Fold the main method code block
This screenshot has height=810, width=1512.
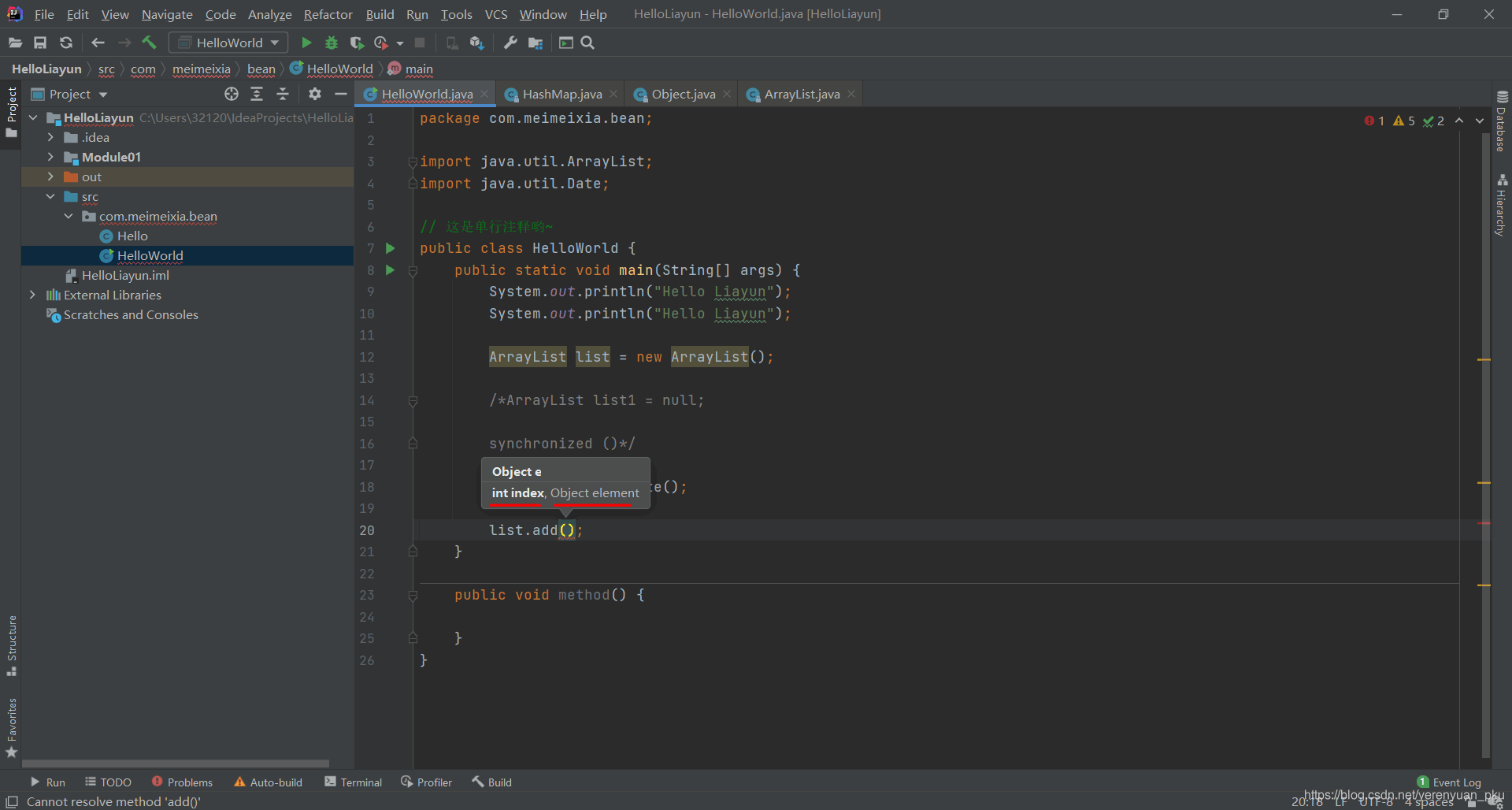tap(412, 270)
